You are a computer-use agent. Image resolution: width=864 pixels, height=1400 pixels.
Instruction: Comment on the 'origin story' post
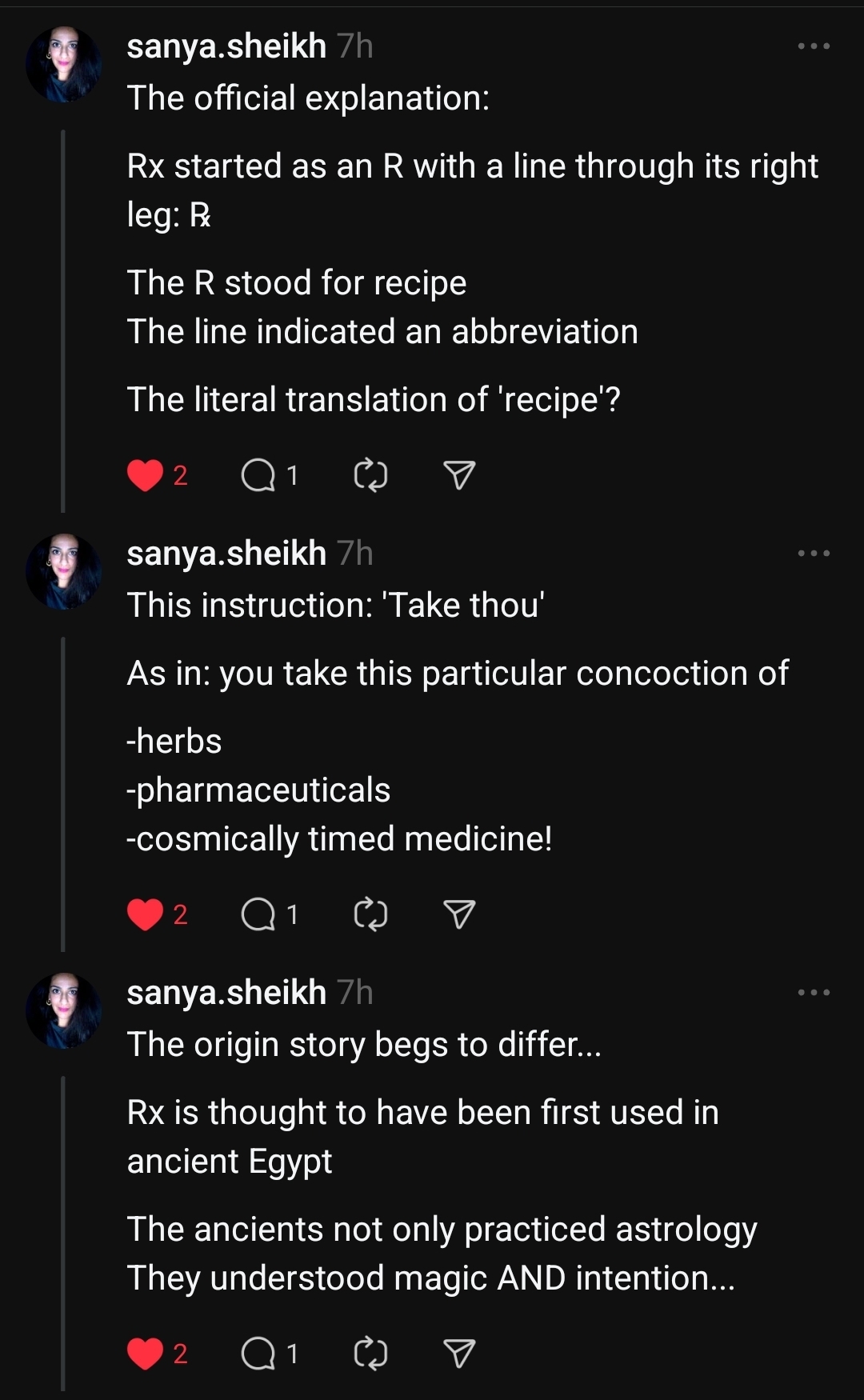coord(258,1354)
